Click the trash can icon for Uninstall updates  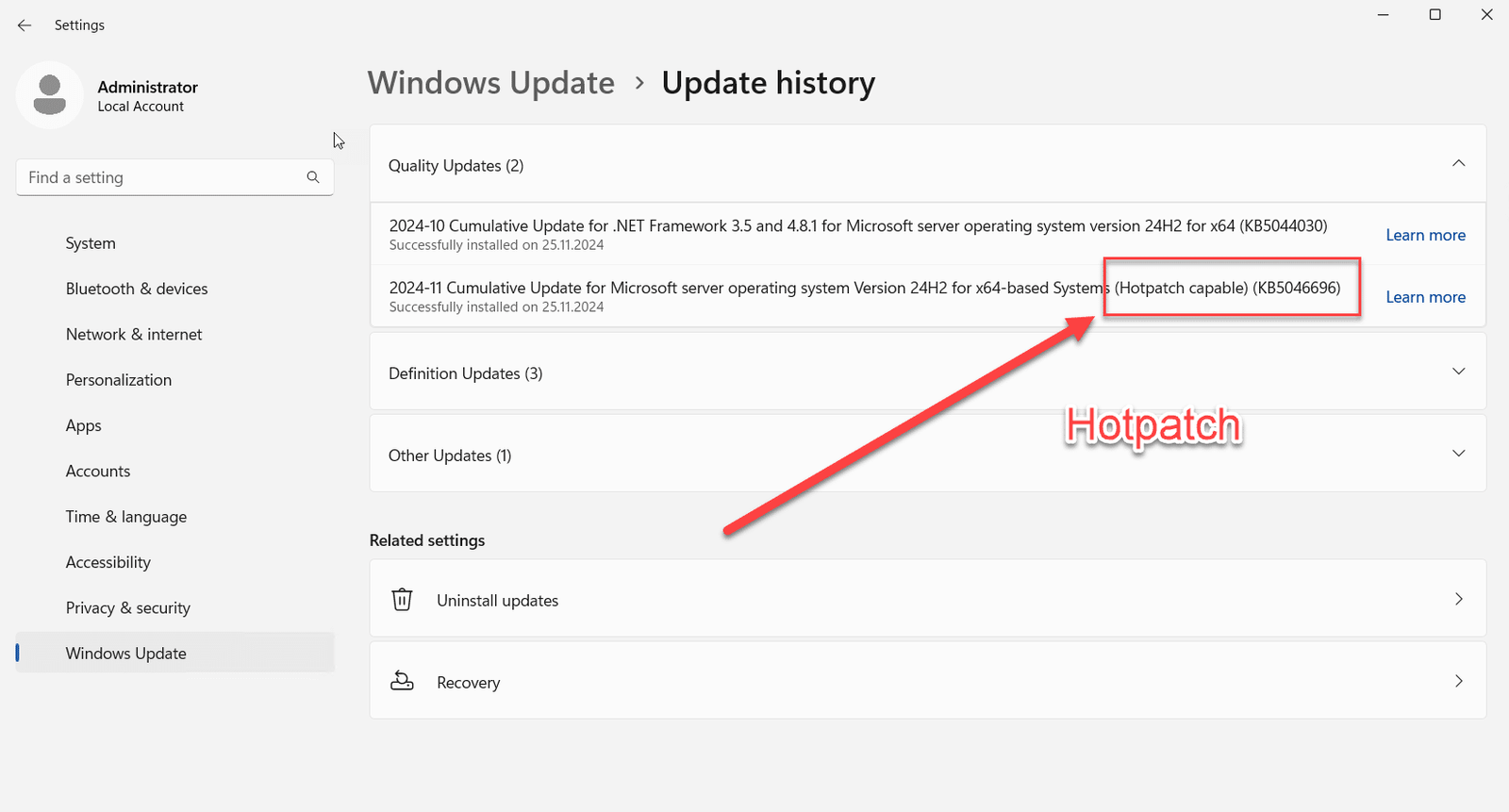point(402,599)
